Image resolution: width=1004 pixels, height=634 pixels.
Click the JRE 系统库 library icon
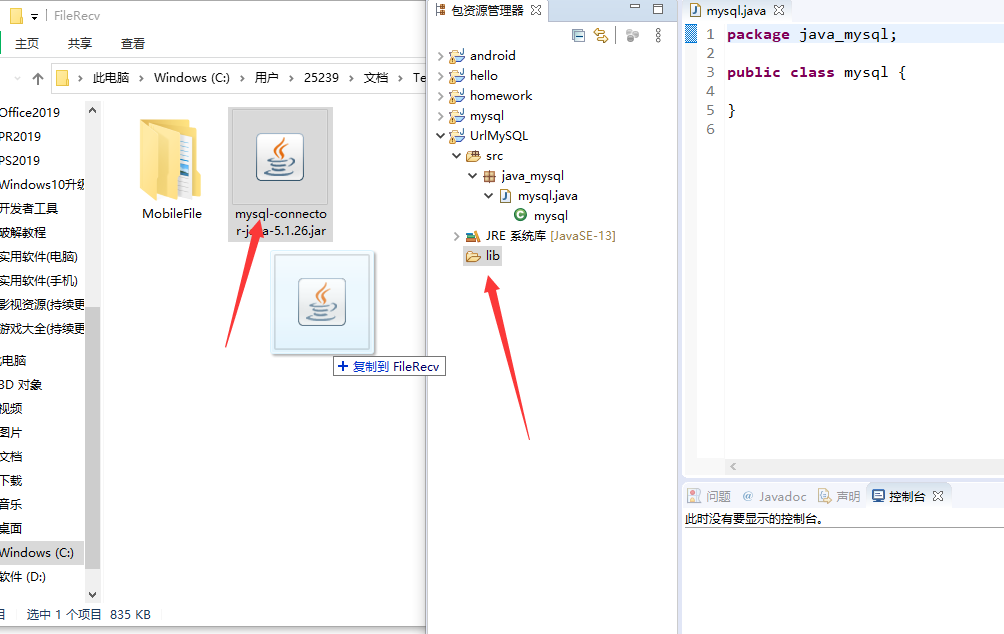coord(471,235)
